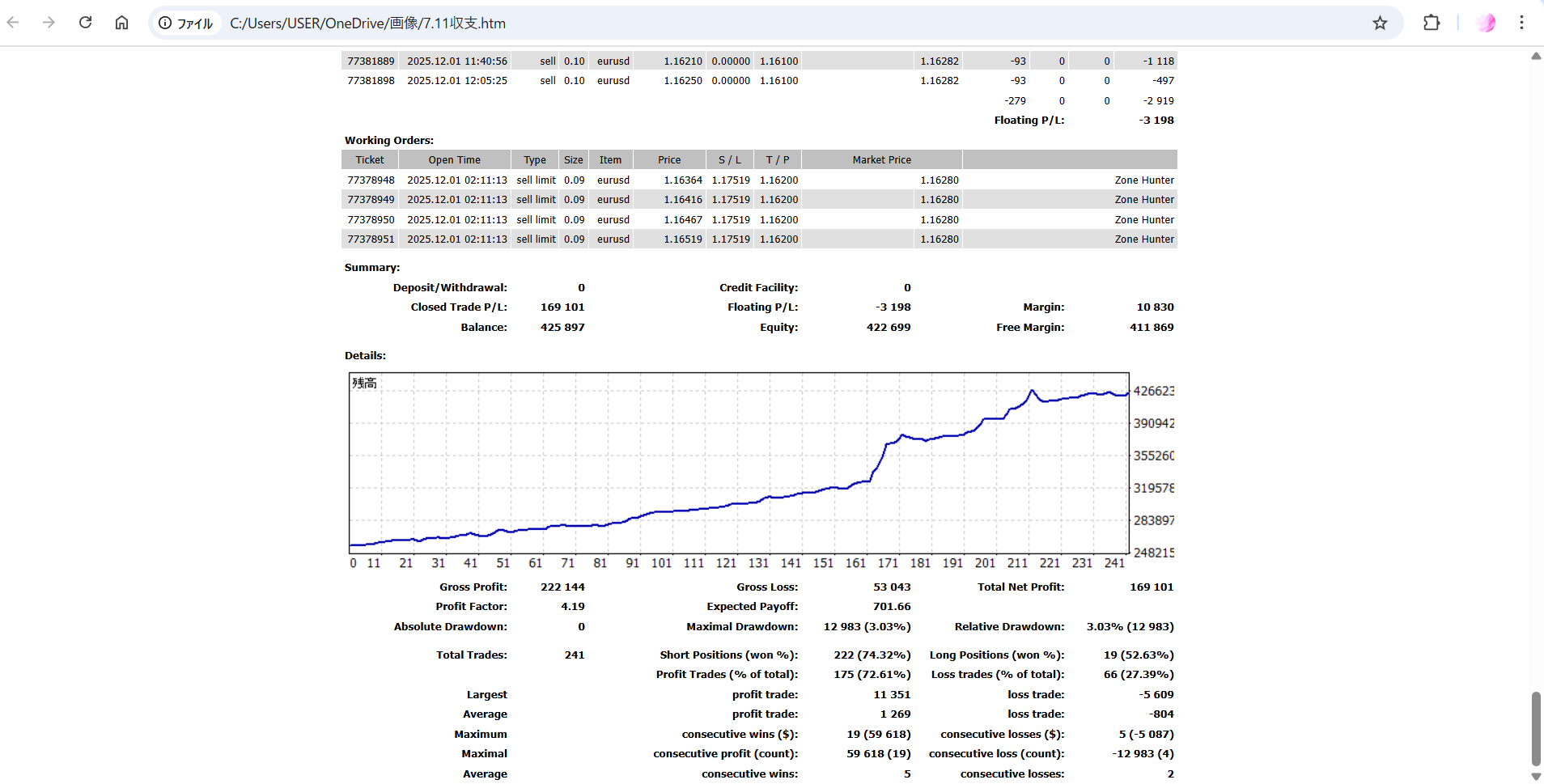Click the browser forward arrow
Image resolution: width=1544 pixels, height=784 pixels.
pyautogui.click(x=49, y=23)
